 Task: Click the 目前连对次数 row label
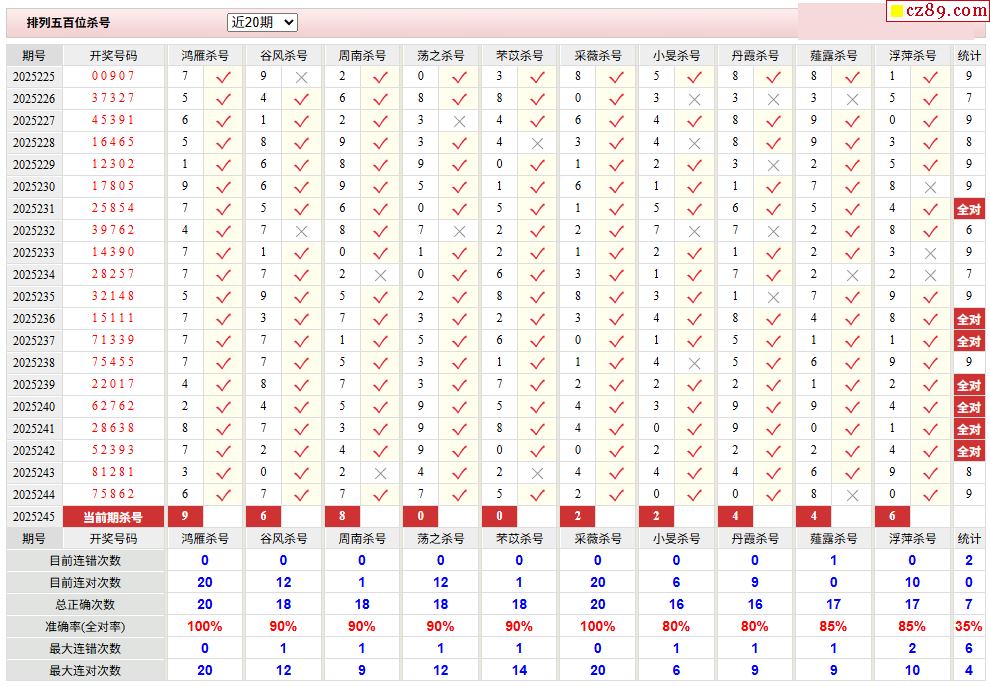pos(85,583)
